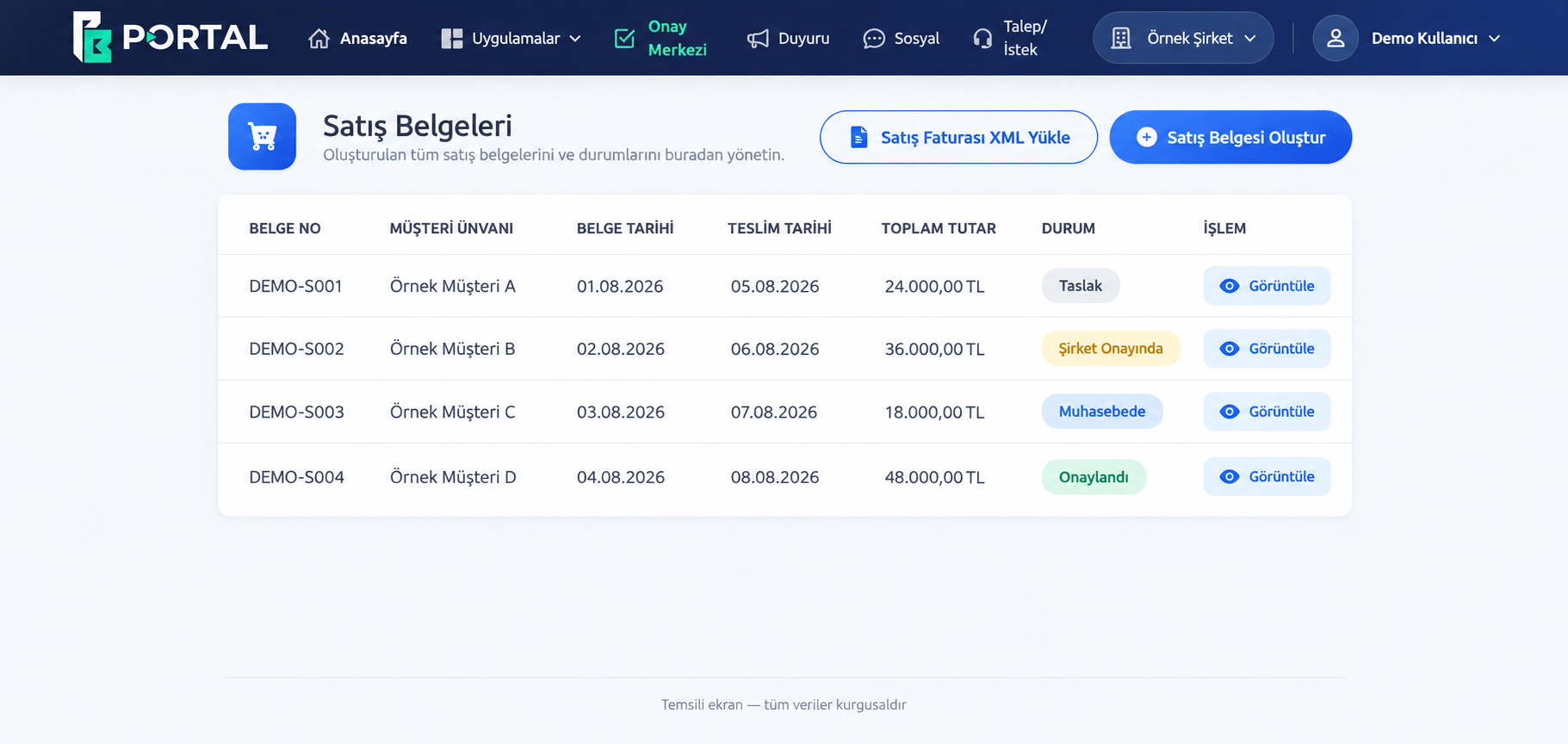Click the checkmark icon of Onay Merkezi
The width and height of the screenshot is (1568, 744).
pyautogui.click(x=625, y=39)
